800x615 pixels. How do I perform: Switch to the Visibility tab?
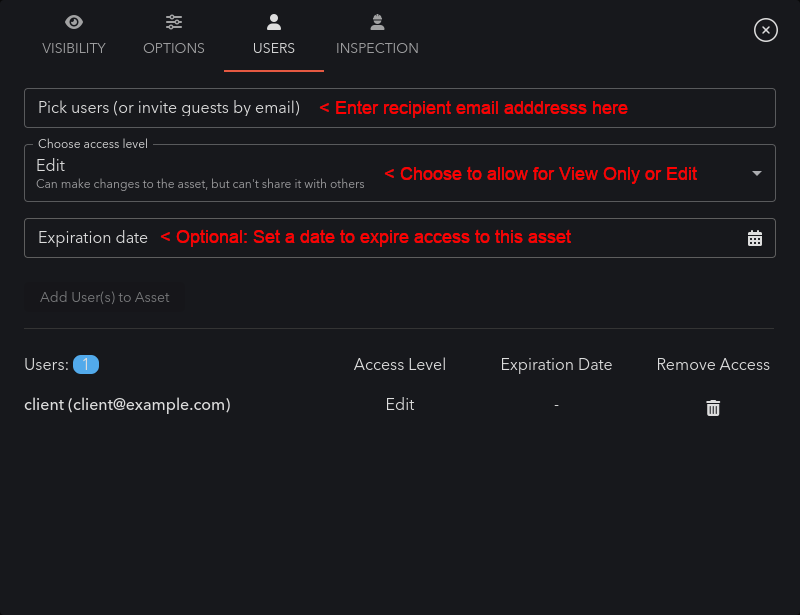pos(74,48)
